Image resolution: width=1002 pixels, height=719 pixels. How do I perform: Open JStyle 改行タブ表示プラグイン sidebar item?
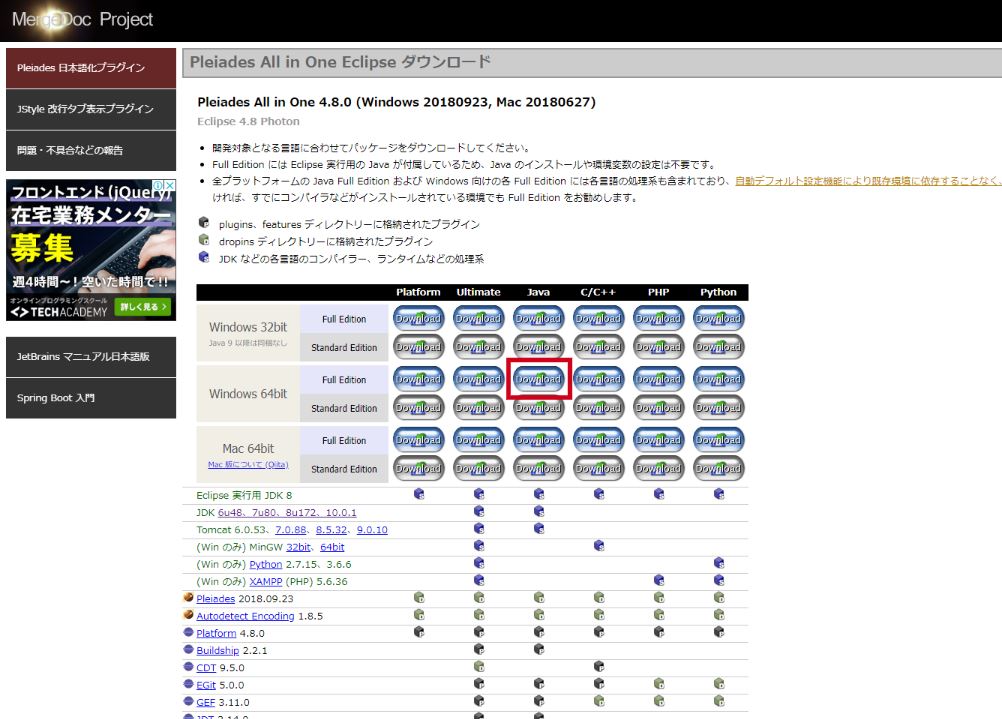[x=91, y=109]
